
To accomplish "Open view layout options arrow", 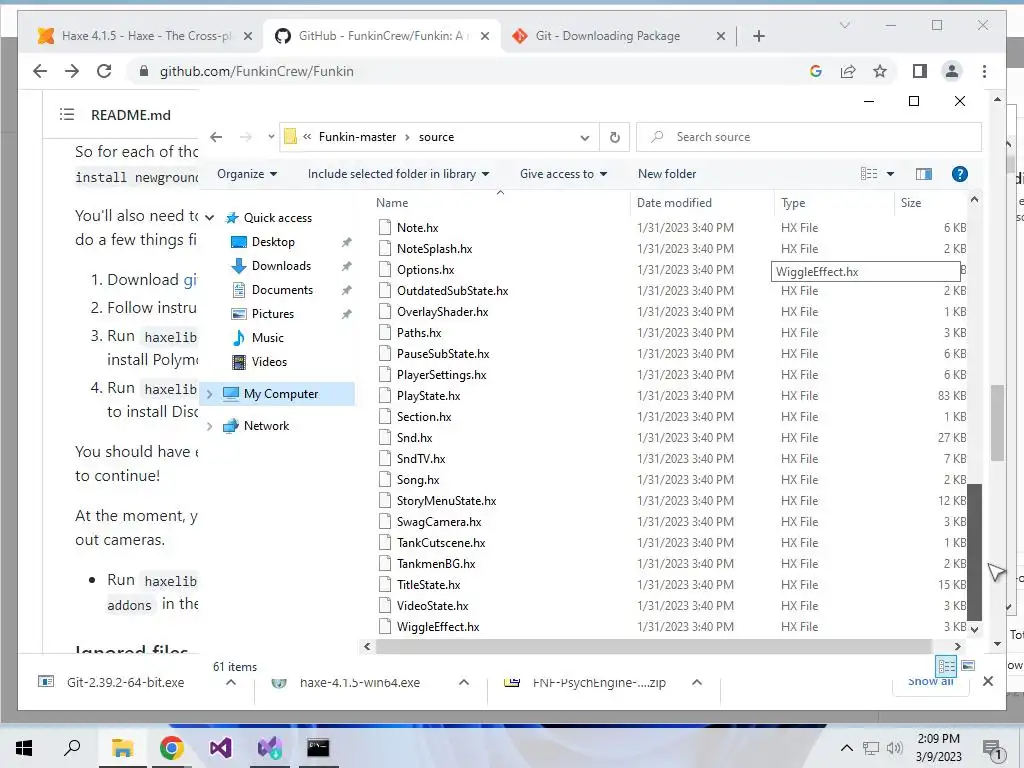I will pos(890,174).
